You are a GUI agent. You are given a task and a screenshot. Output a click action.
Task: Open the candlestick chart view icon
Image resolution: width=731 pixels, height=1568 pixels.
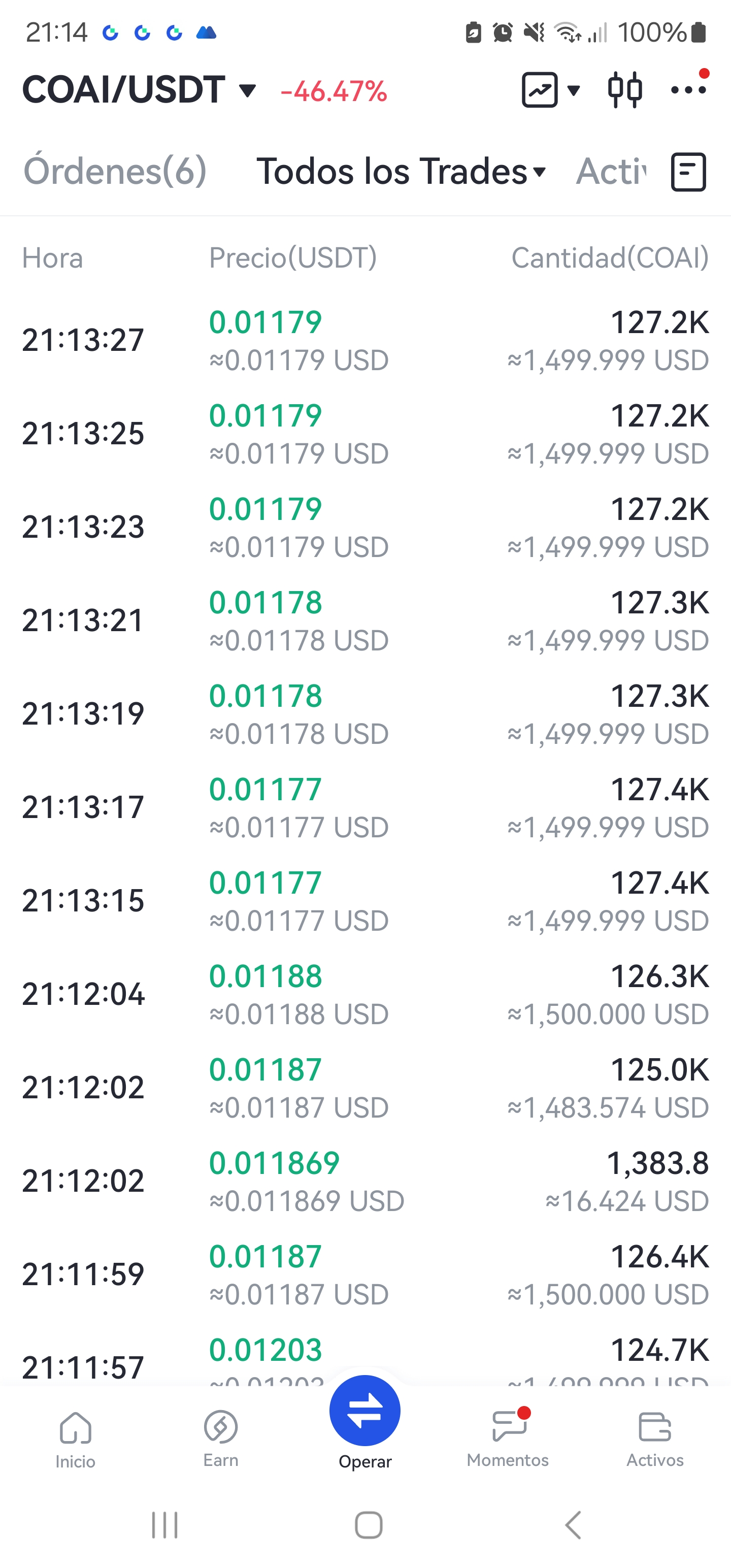click(624, 90)
